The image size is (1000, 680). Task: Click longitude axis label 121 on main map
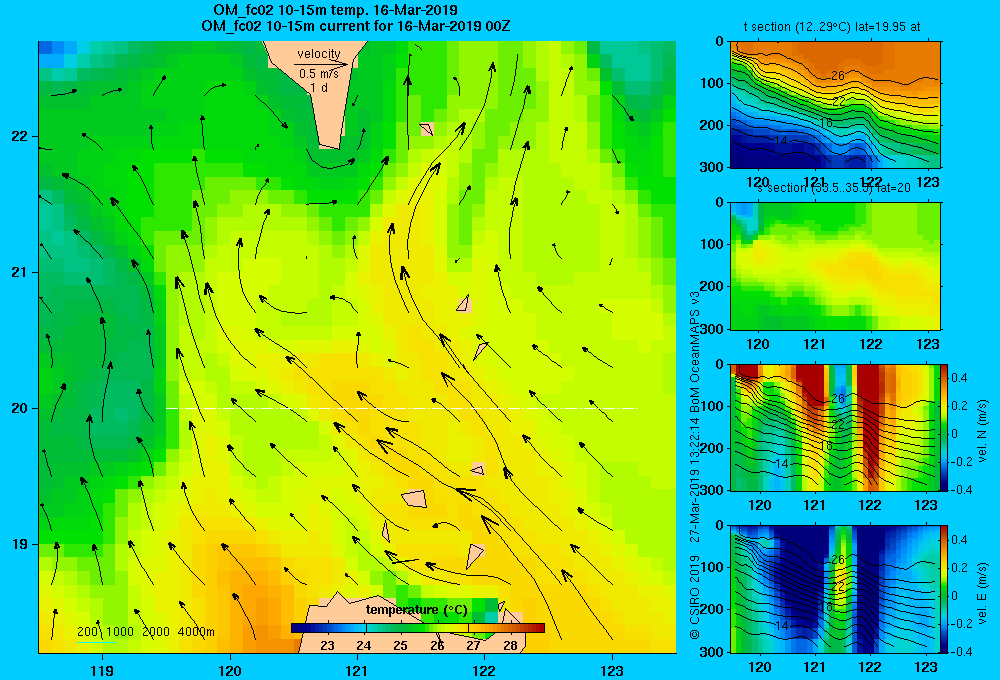[357, 670]
